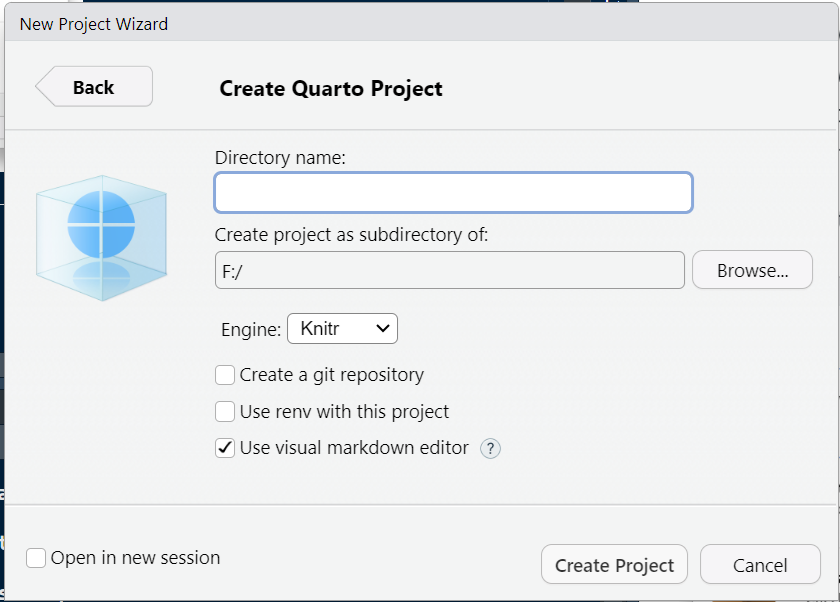This screenshot has height=602, width=840.
Task: Open help for visual markdown editor
Action: pos(490,449)
